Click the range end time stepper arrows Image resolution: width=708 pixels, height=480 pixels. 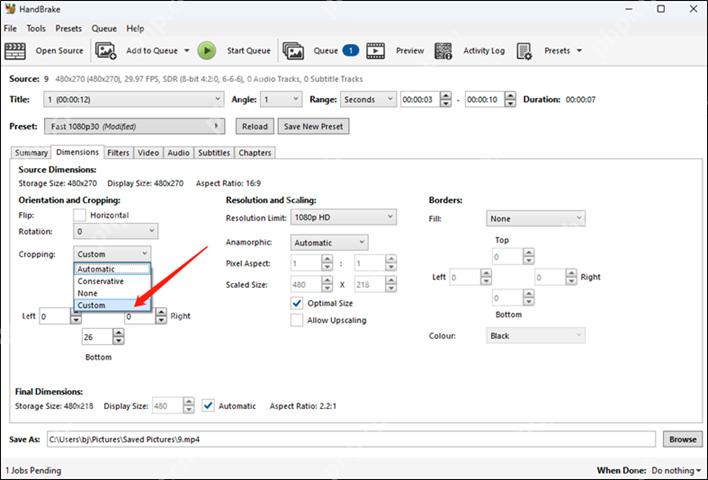point(510,99)
